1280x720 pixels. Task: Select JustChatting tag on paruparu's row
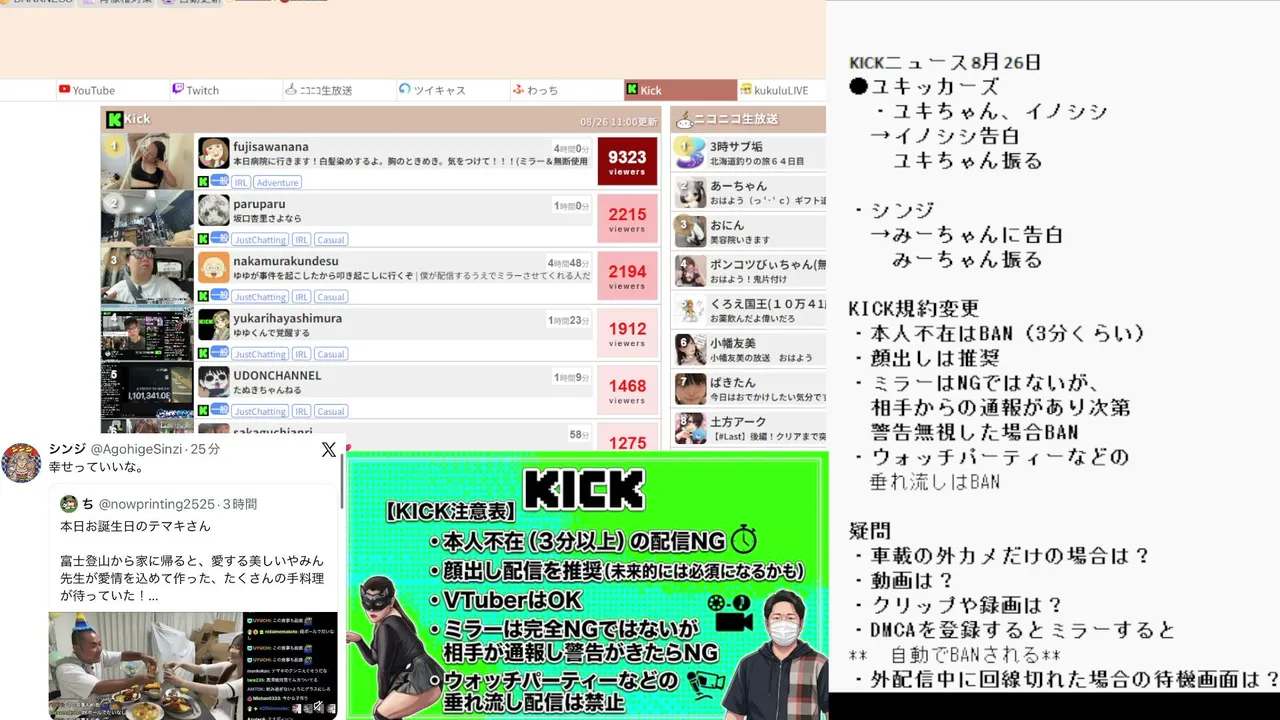pyautogui.click(x=261, y=240)
